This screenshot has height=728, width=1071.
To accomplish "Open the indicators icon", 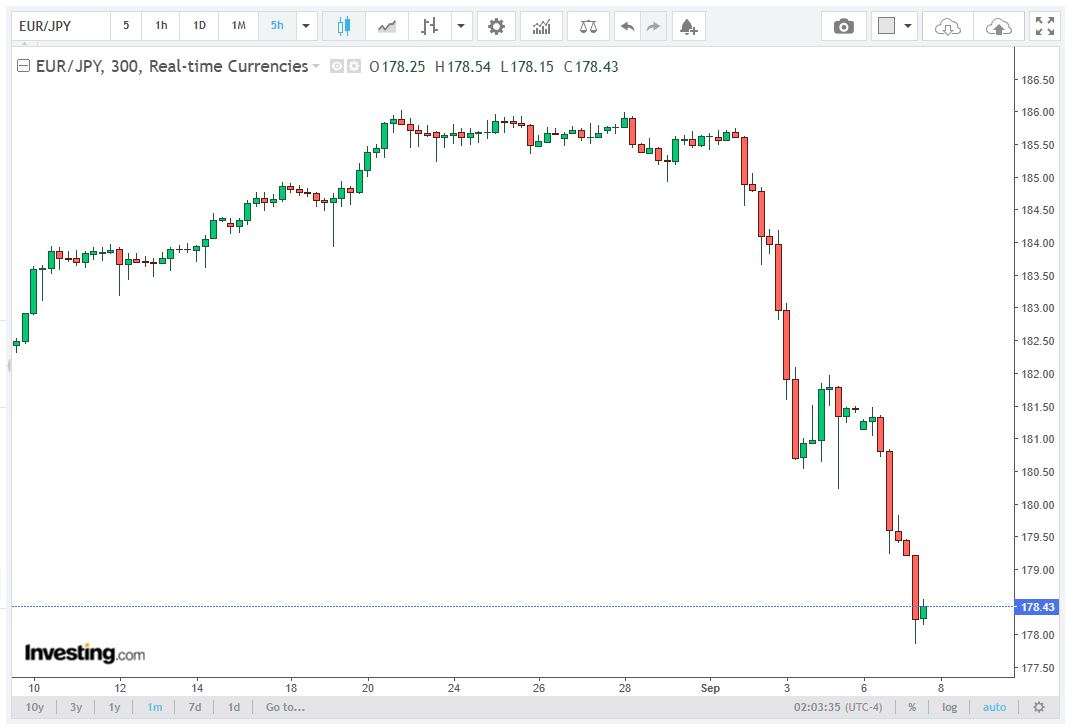I will (541, 26).
